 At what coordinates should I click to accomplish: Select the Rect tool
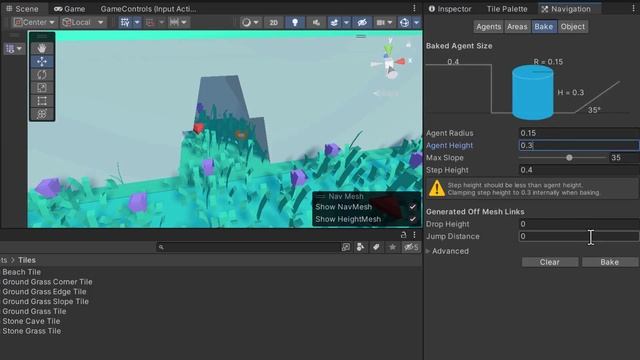(x=42, y=101)
